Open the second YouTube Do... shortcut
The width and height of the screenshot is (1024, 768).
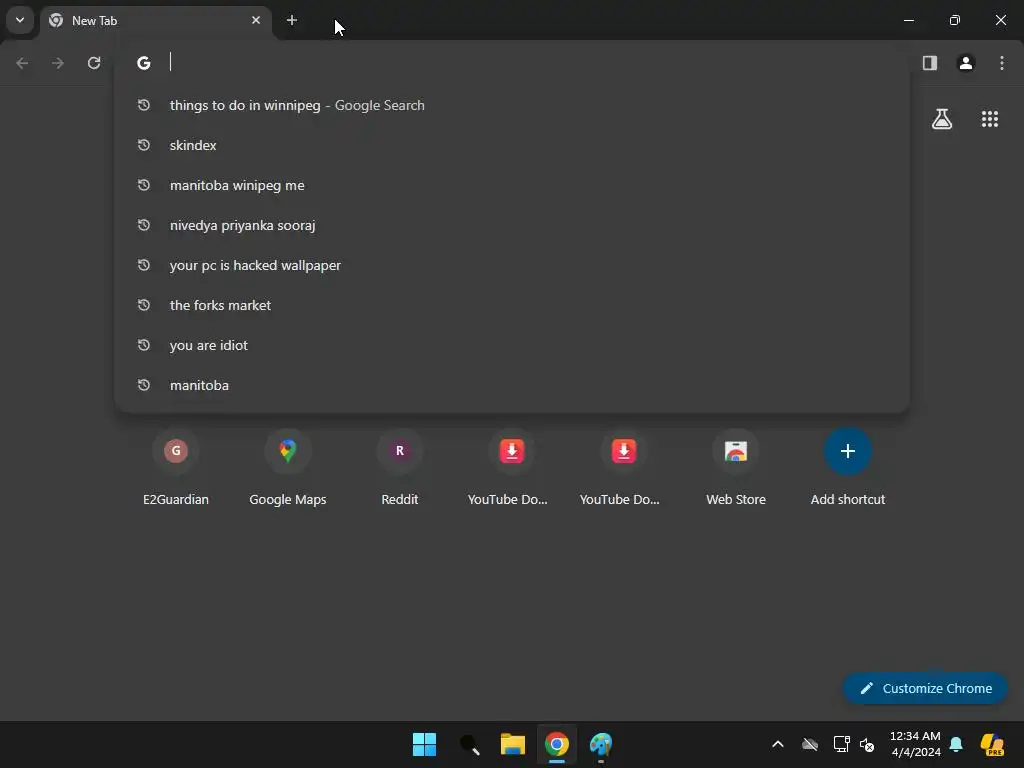pos(624,468)
